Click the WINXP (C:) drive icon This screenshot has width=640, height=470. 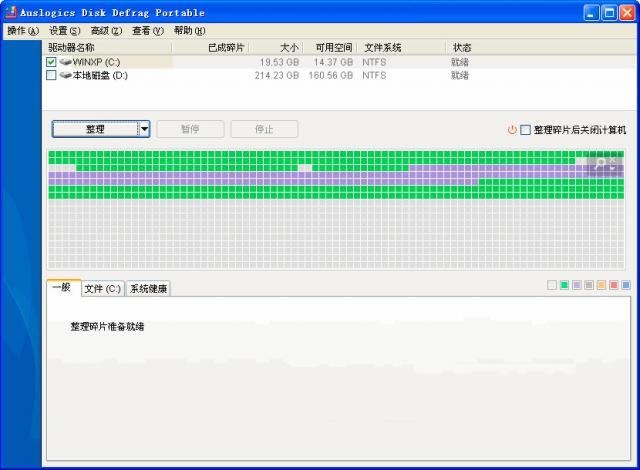pos(65,62)
